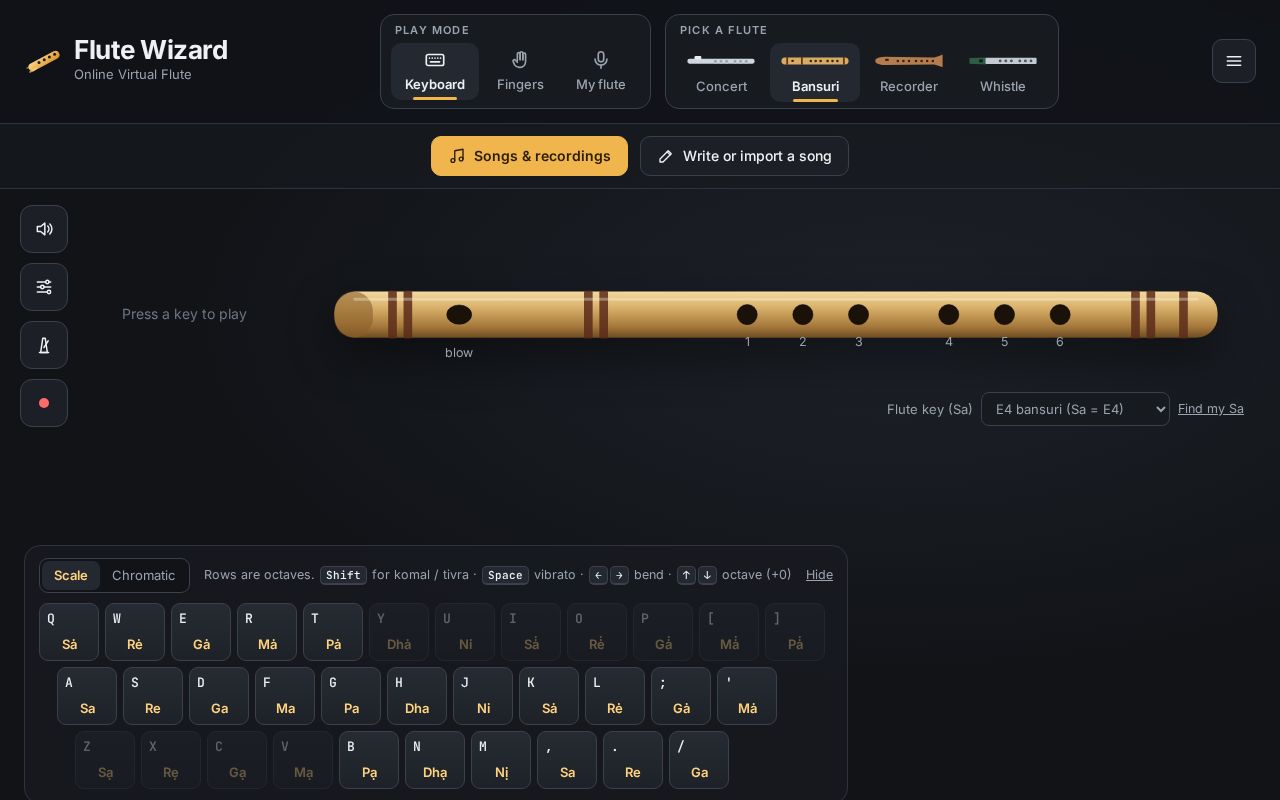Viewport: 1280px width, 800px height.
Task: Select the Concert flute
Action: click(x=721, y=72)
